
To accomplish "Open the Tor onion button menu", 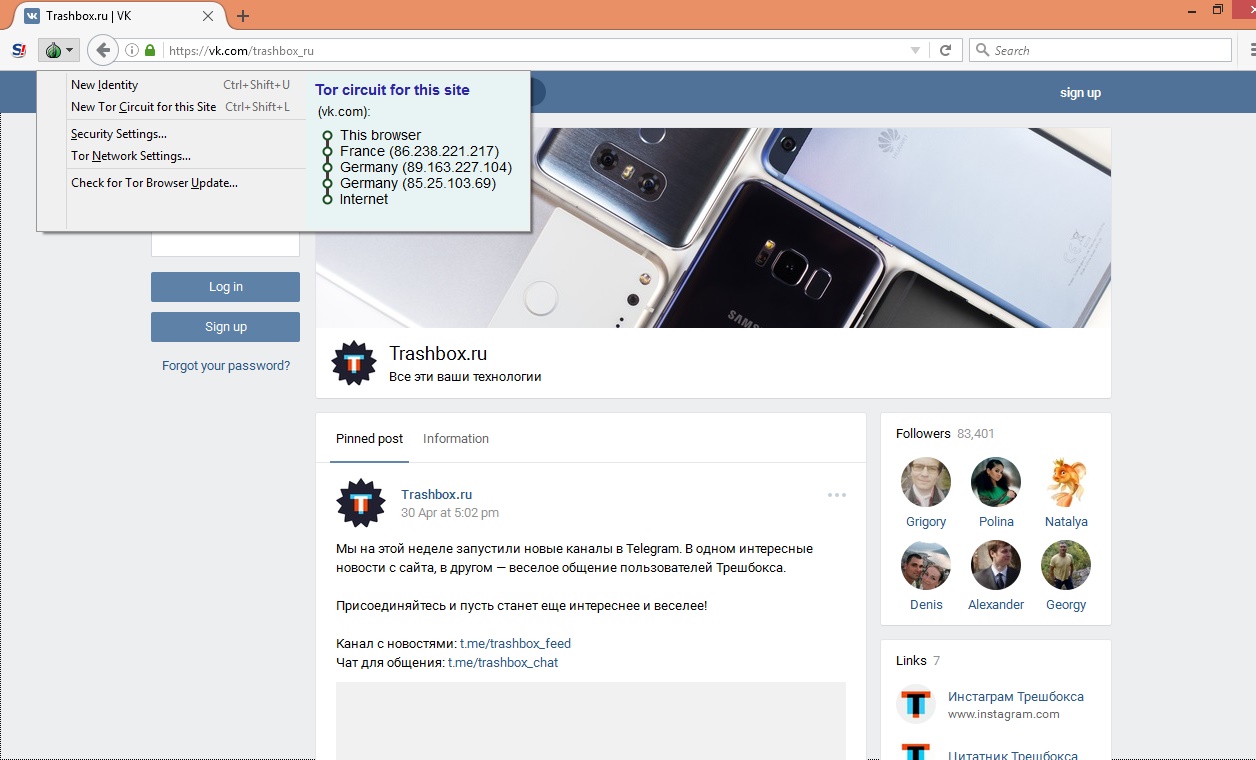I will pyautogui.click(x=59, y=50).
